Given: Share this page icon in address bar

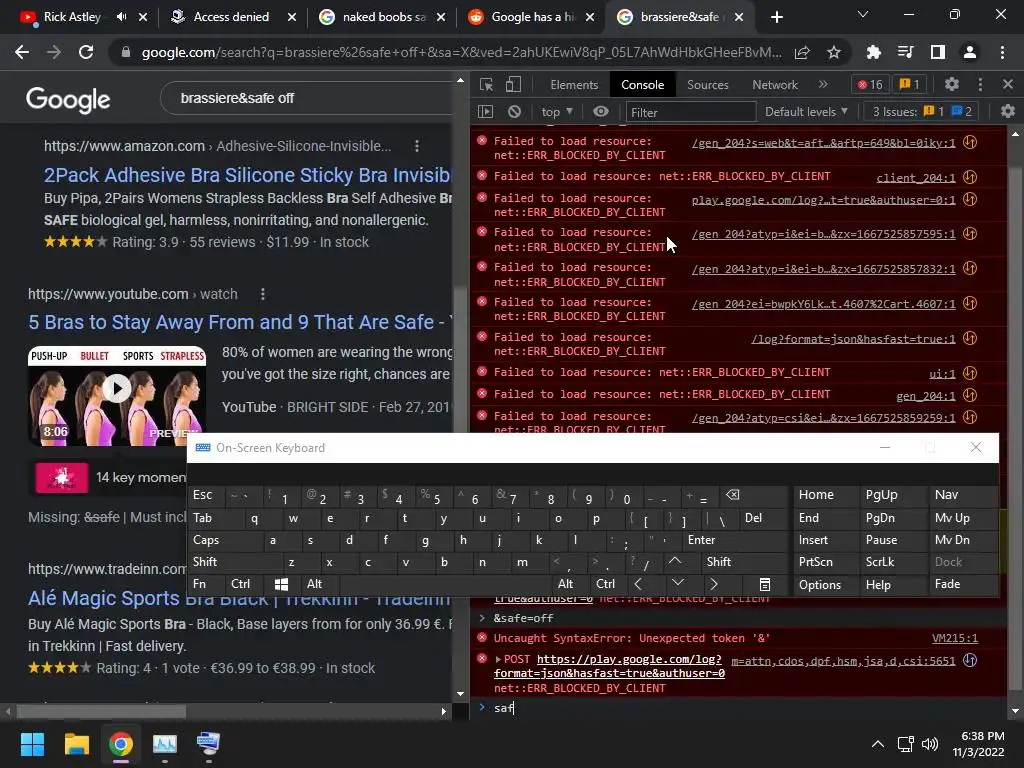Looking at the screenshot, I should point(803,52).
